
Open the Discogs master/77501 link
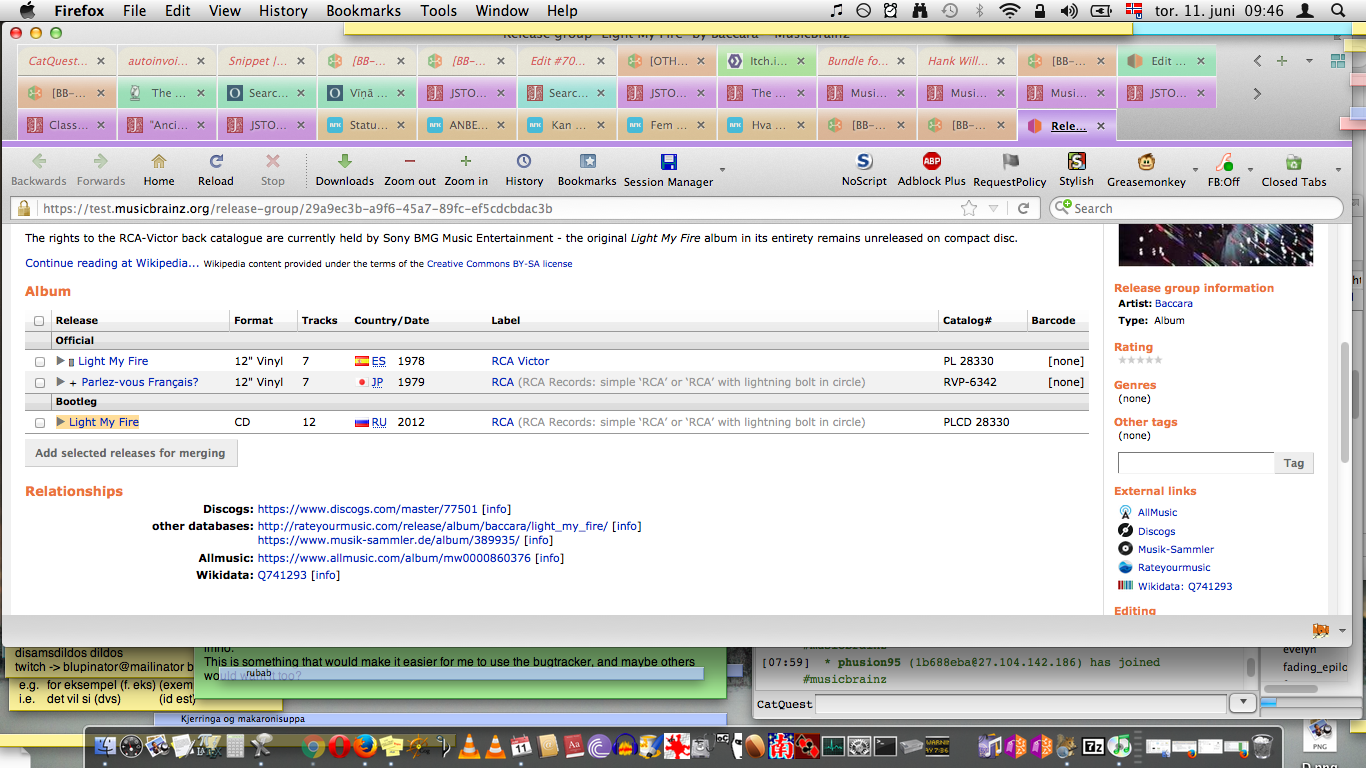pos(368,509)
